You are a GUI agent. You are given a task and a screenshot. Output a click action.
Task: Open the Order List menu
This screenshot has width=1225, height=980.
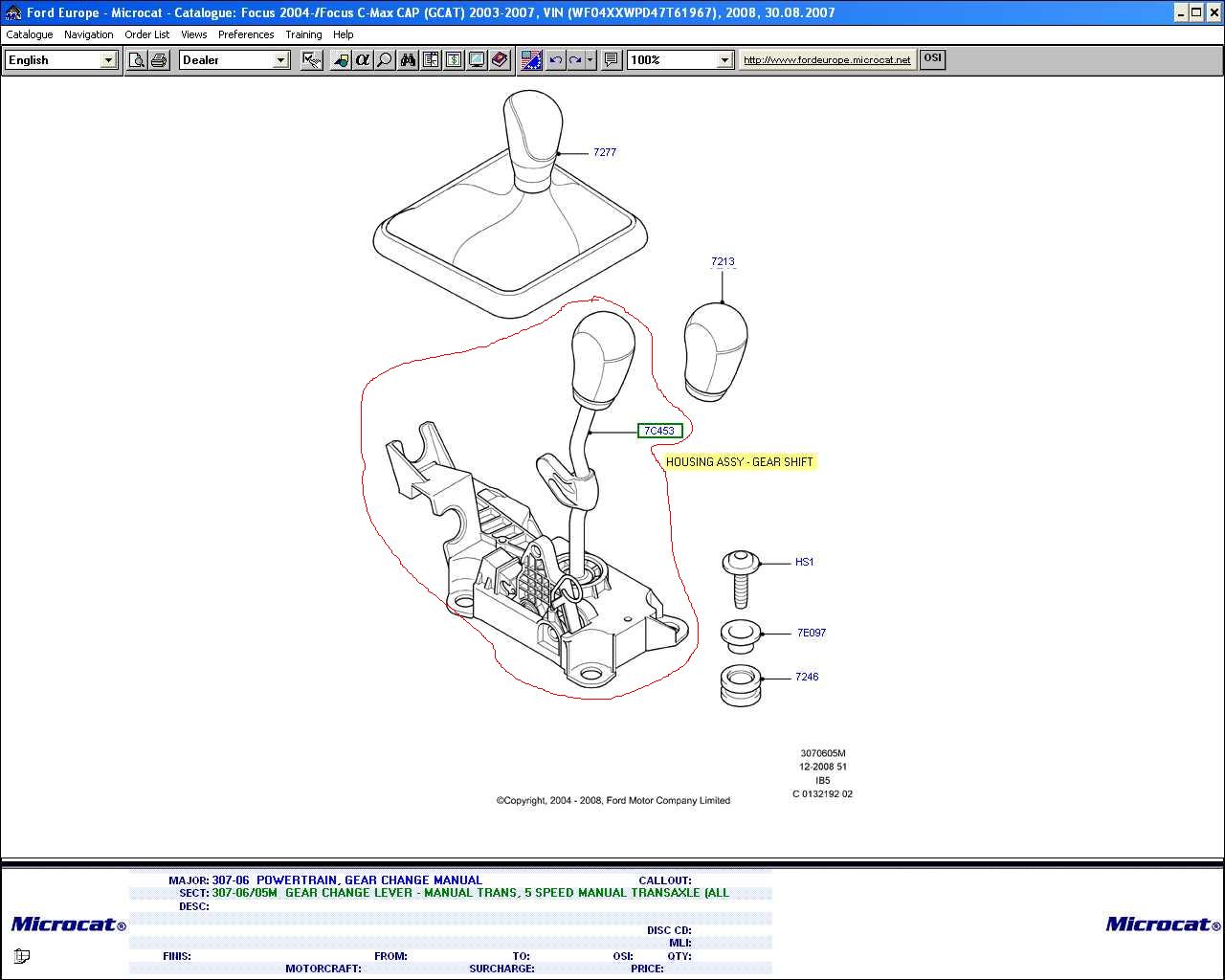[x=146, y=34]
